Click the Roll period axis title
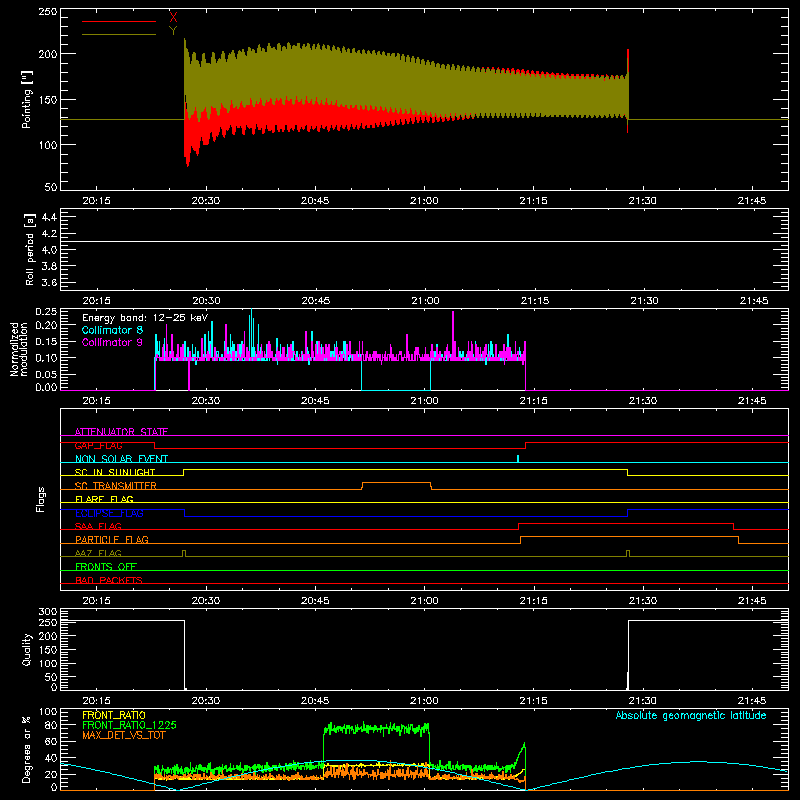 pyautogui.click(x=29, y=249)
